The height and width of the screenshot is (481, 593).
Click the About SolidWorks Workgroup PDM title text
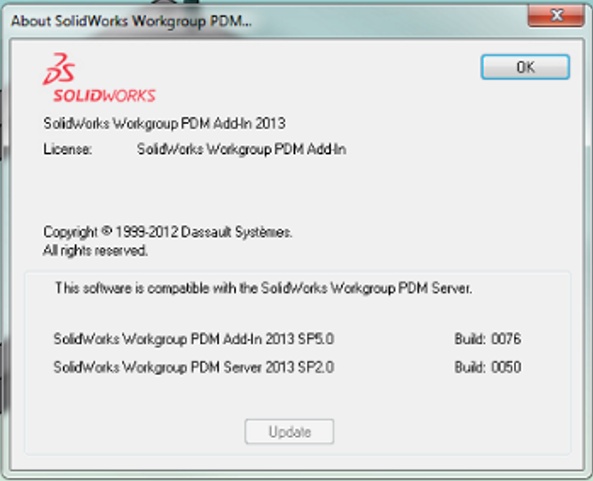pyautogui.click(x=131, y=21)
